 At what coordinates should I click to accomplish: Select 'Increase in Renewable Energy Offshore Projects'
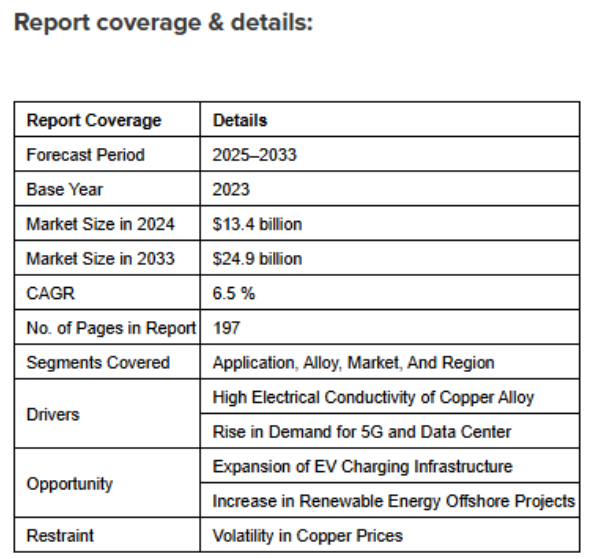click(394, 501)
